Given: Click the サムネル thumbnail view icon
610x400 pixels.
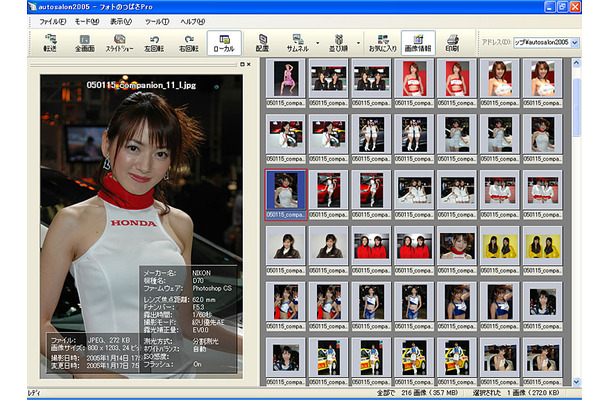Looking at the screenshot, I should 298,43.
